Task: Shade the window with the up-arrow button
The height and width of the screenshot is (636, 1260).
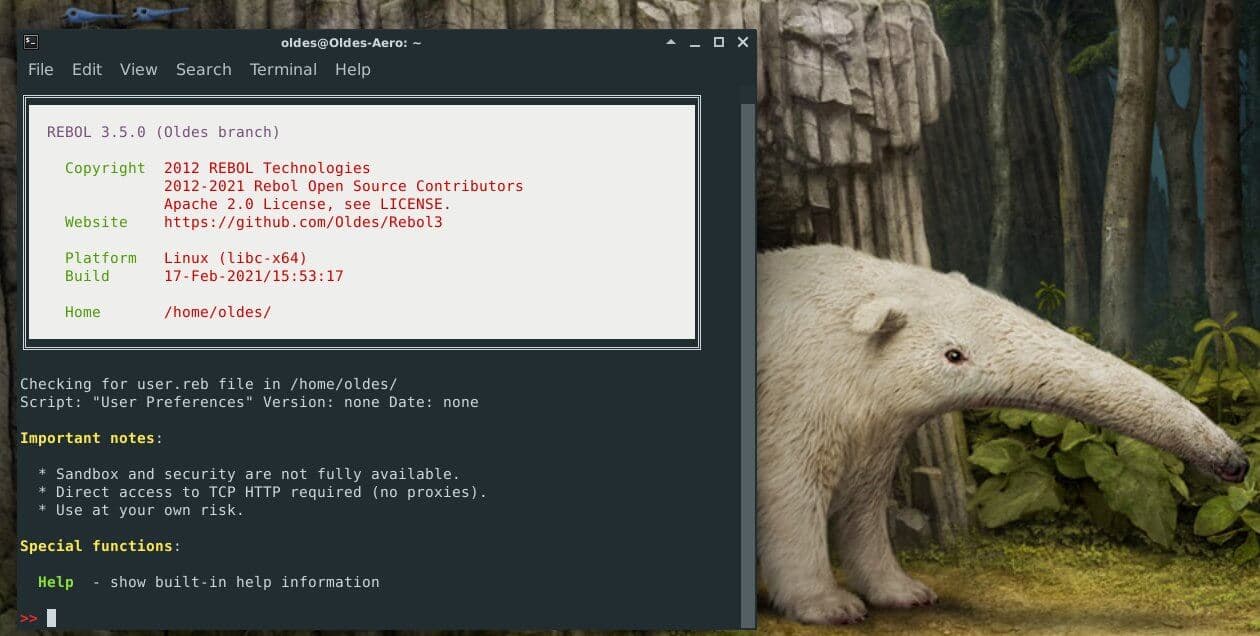Action: coord(673,42)
